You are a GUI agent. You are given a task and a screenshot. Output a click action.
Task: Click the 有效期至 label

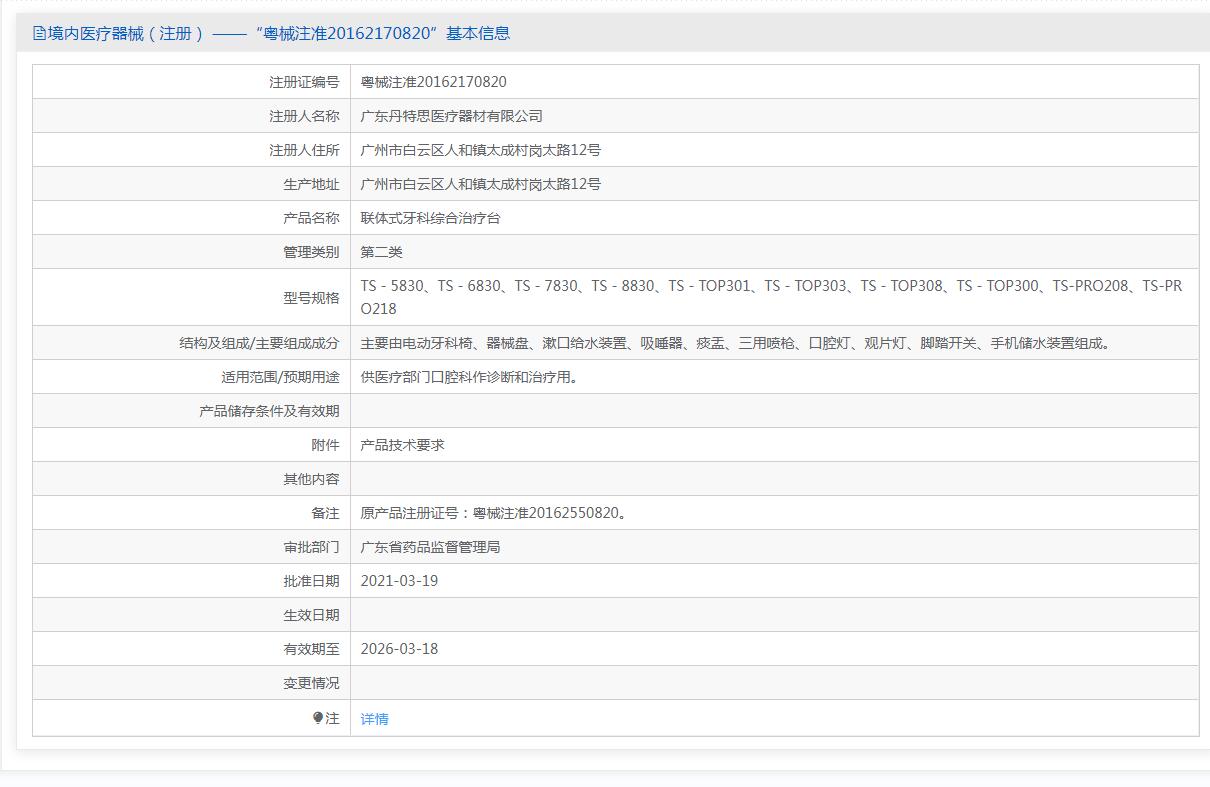click(x=311, y=649)
